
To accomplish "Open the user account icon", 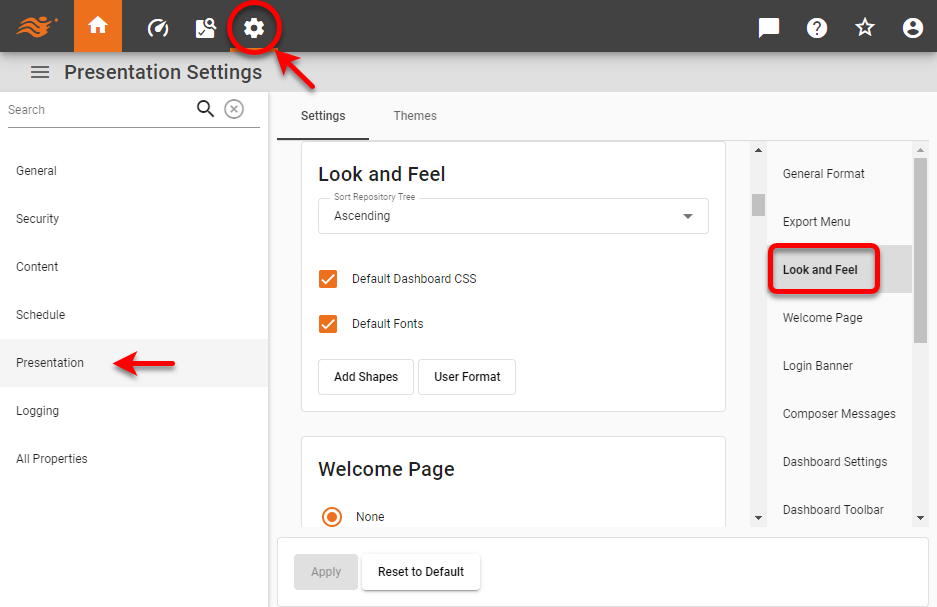I will point(912,28).
